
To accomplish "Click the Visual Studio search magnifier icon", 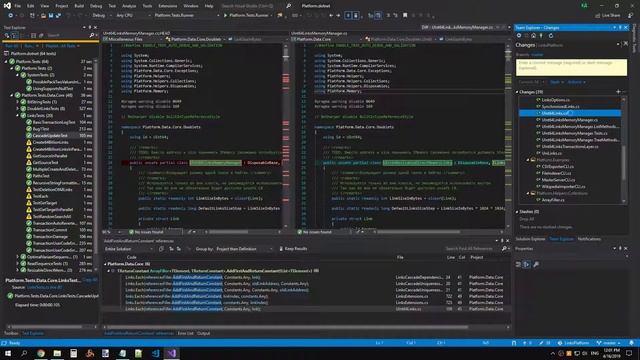I will coord(289,6).
